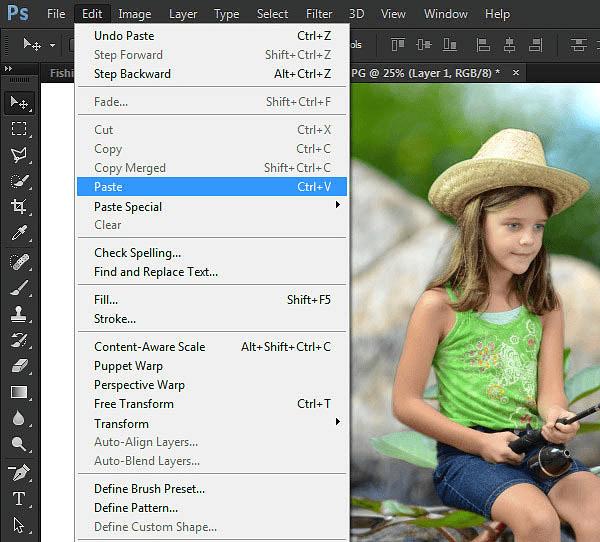
Task: Choose Stroke… command
Action: tap(212, 319)
